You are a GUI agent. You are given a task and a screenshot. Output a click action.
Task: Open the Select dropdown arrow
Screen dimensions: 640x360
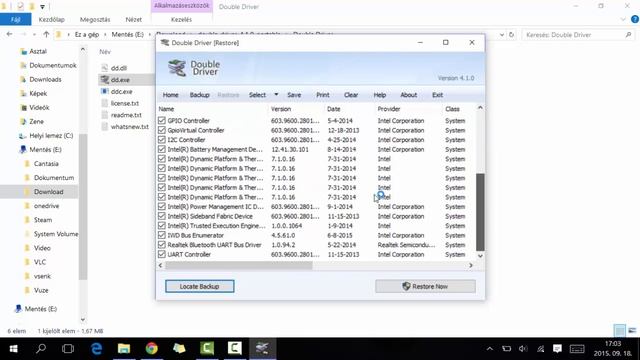(276, 95)
